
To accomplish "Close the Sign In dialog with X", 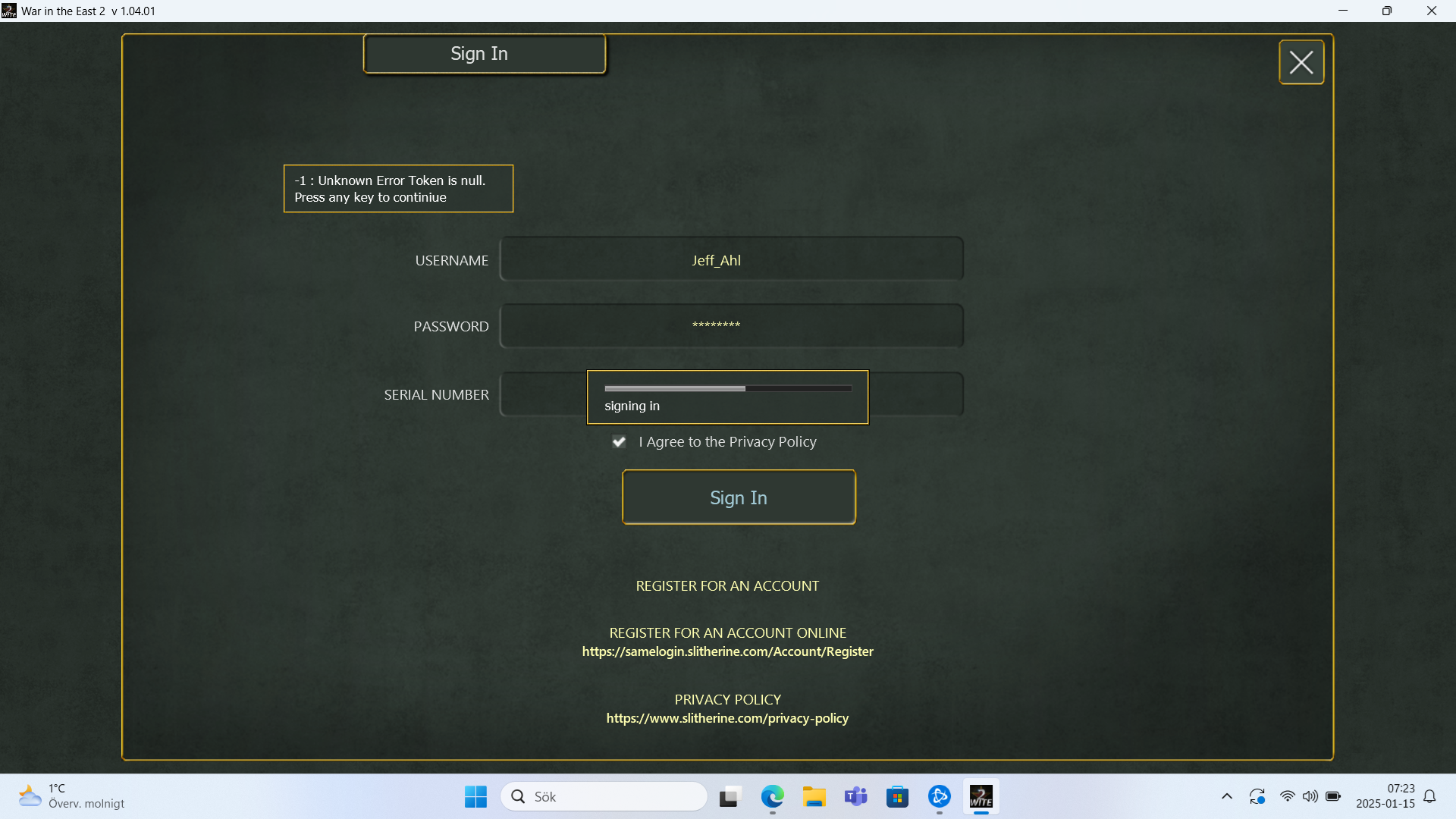I will coord(1301,62).
